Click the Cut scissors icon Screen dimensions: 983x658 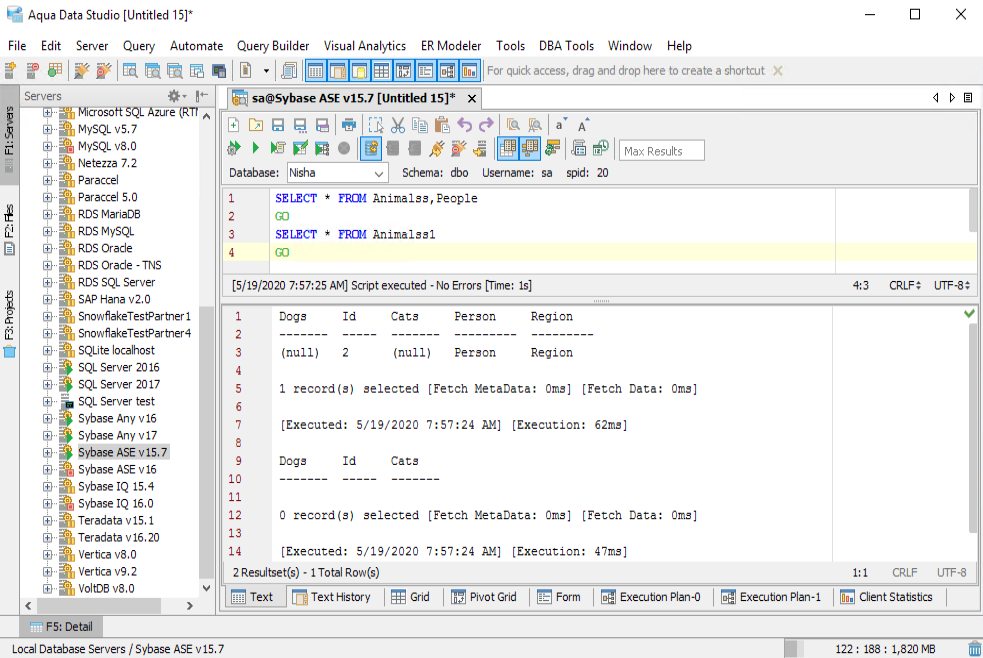click(397, 125)
